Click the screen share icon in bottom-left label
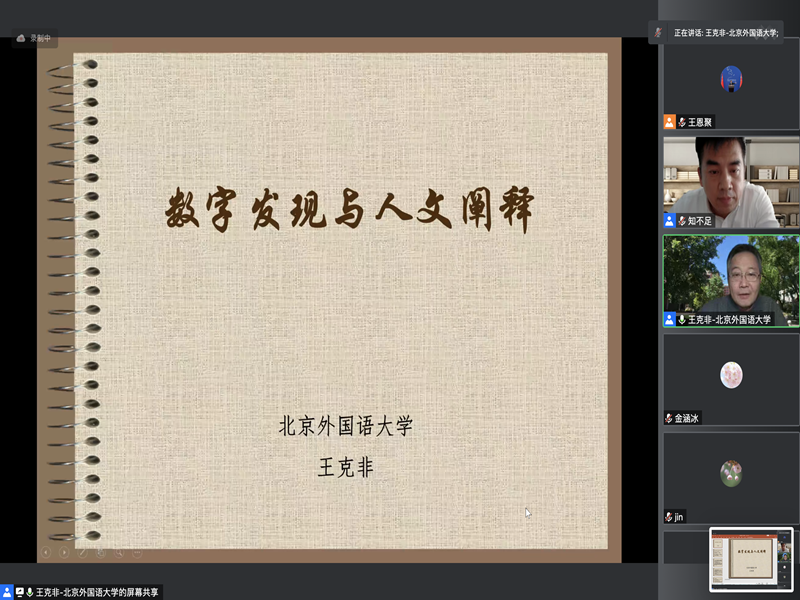 tap(18, 592)
